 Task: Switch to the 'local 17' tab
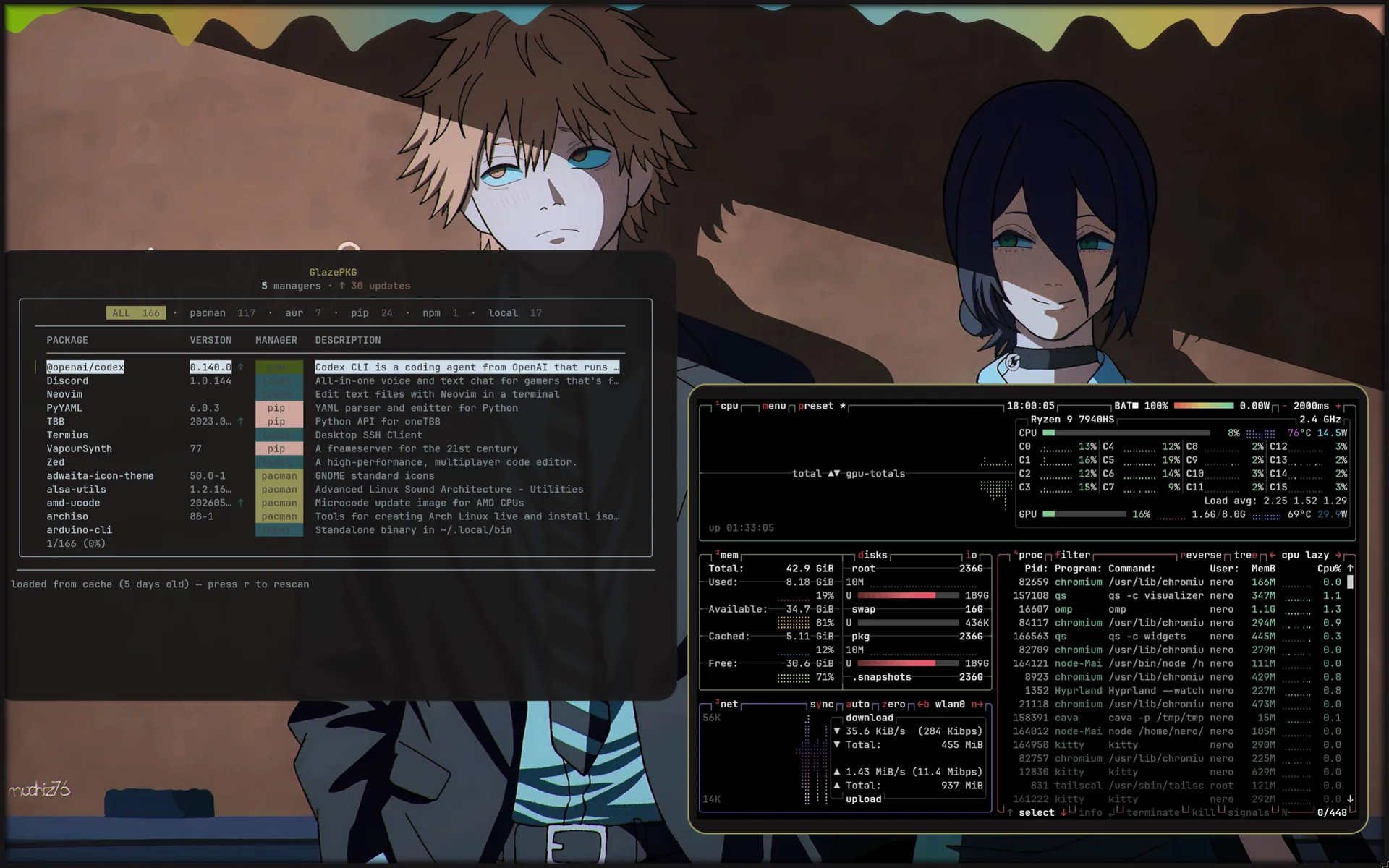(x=515, y=312)
